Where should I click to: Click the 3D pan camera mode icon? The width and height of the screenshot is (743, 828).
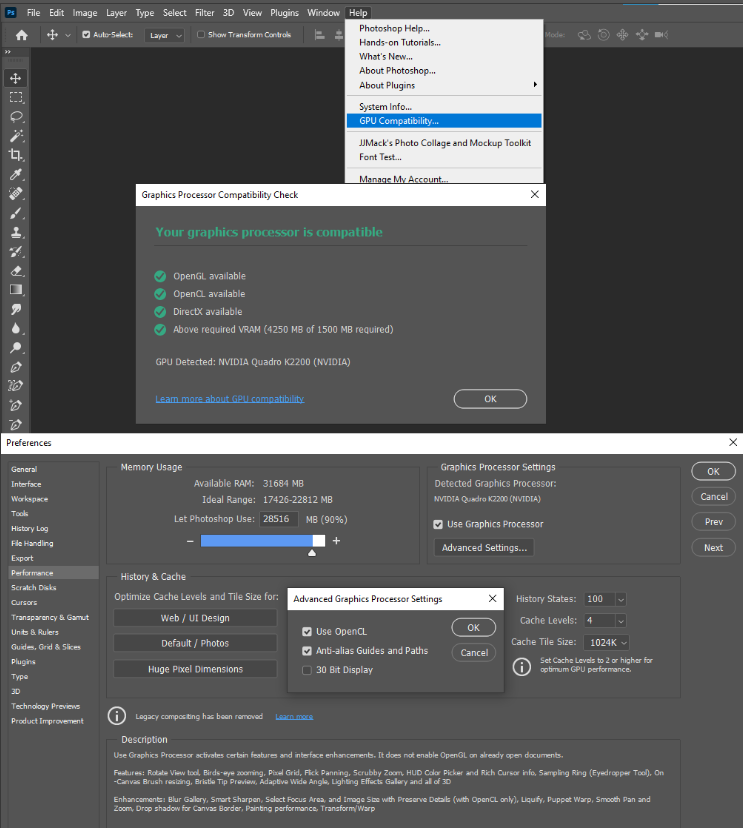(x=623, y=35)
